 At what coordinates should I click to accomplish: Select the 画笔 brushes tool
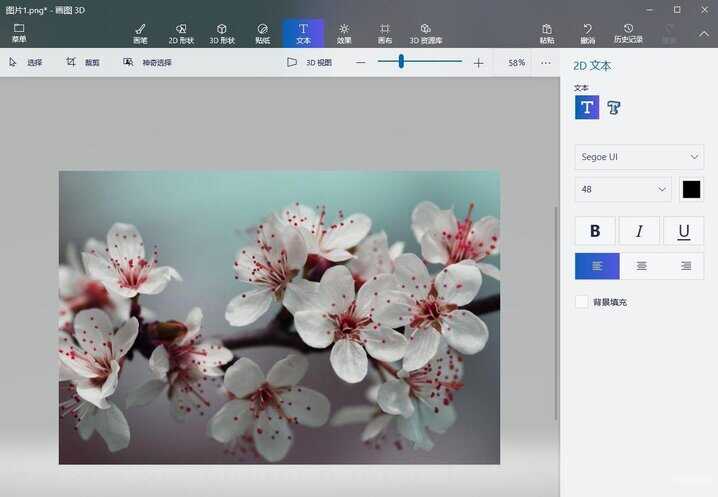140,33
